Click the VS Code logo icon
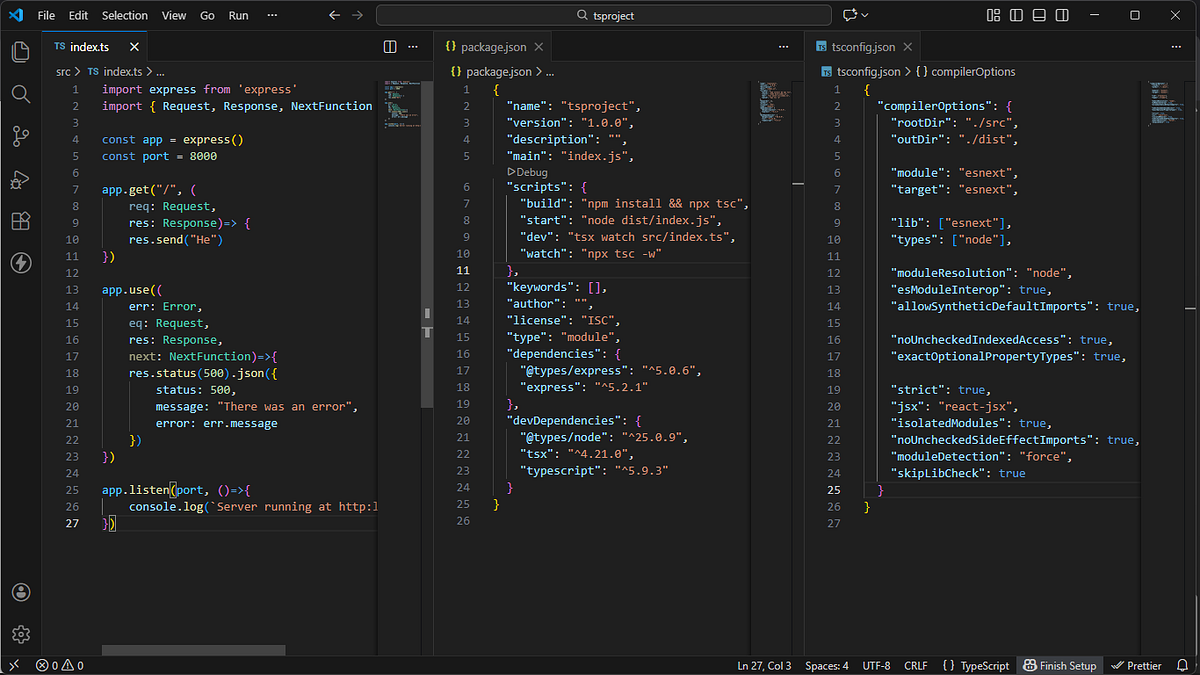Screen dimensions: 1200x675 pyautogui.click(x=15, y=15)
